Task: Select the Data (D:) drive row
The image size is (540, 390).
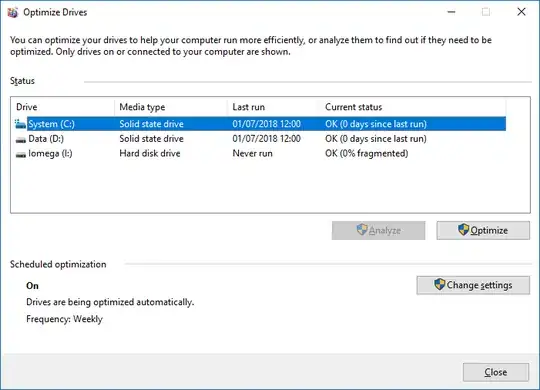Action: 260,139
